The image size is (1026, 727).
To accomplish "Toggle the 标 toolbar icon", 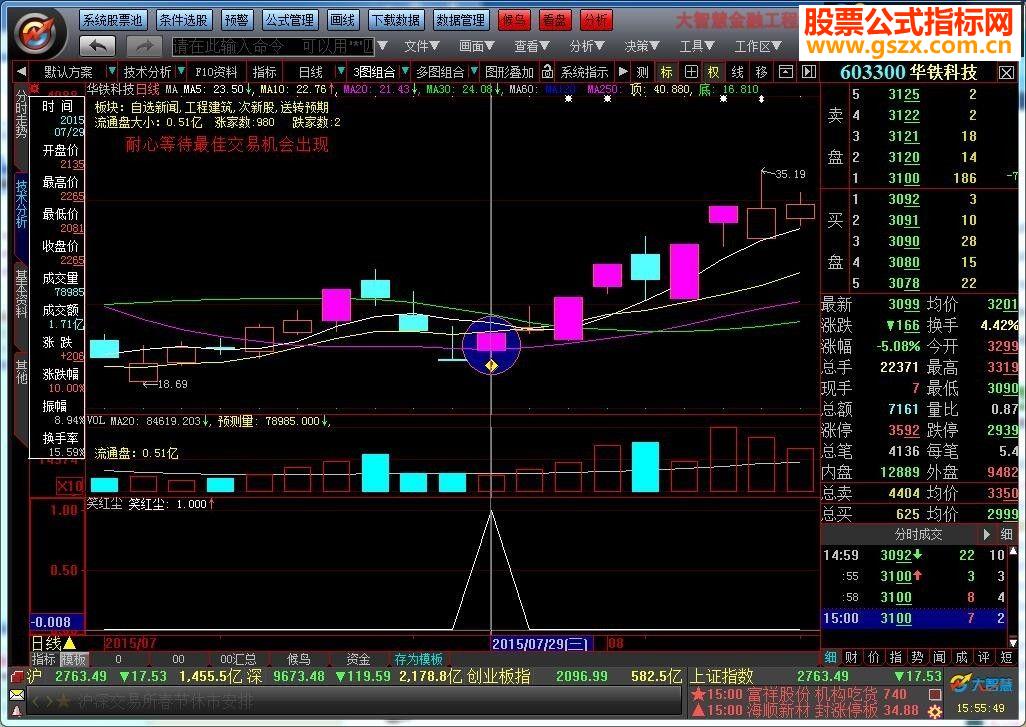I will point(666,71).
